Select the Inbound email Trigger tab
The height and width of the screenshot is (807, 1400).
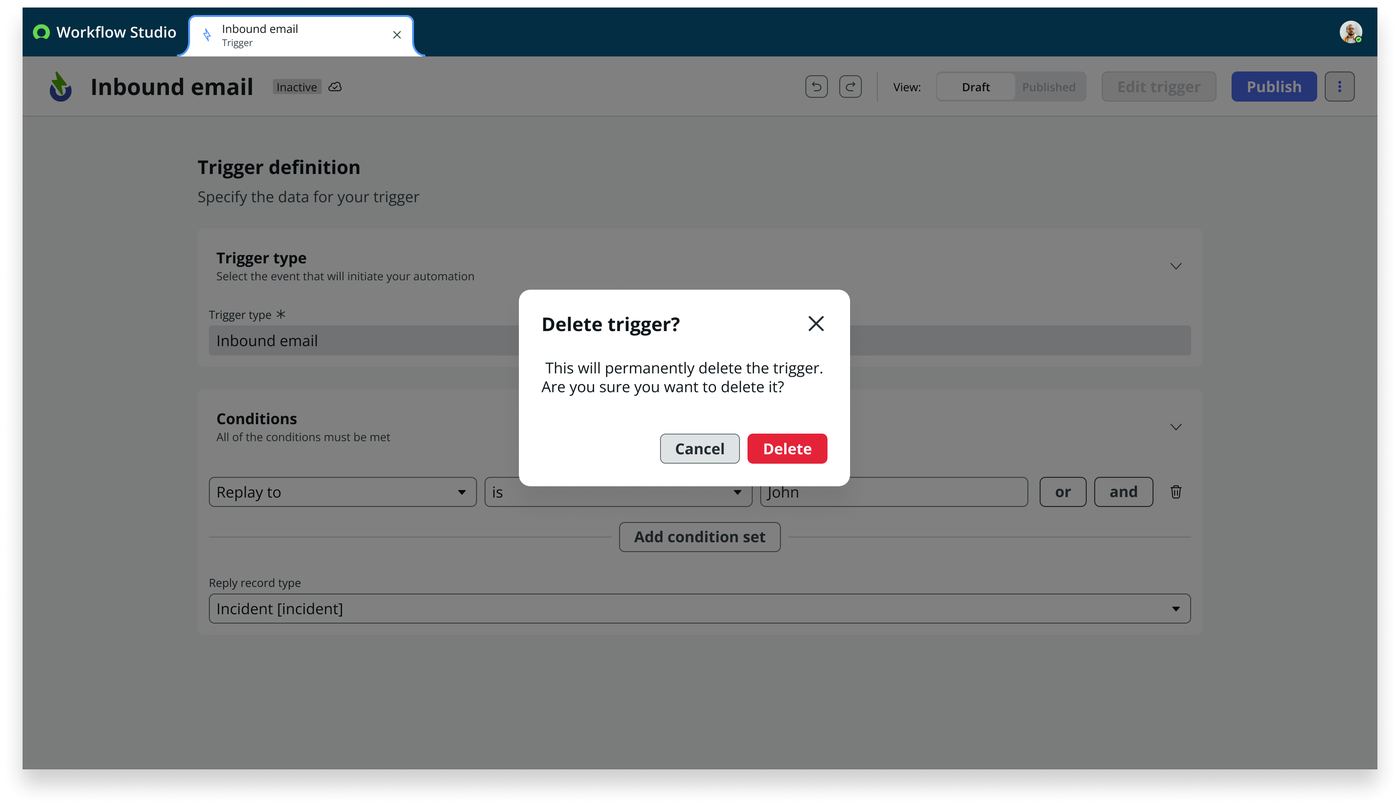point(300,35)
